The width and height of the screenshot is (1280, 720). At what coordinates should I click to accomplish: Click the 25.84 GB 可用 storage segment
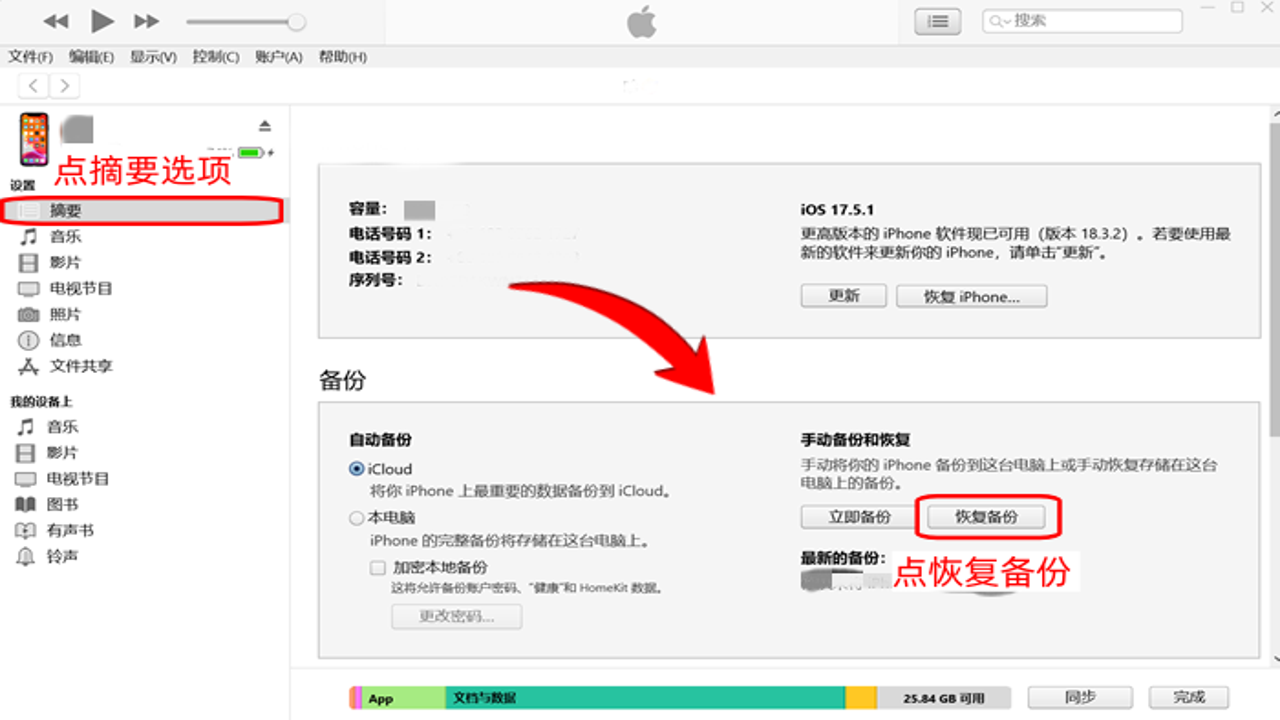(944, 698)
